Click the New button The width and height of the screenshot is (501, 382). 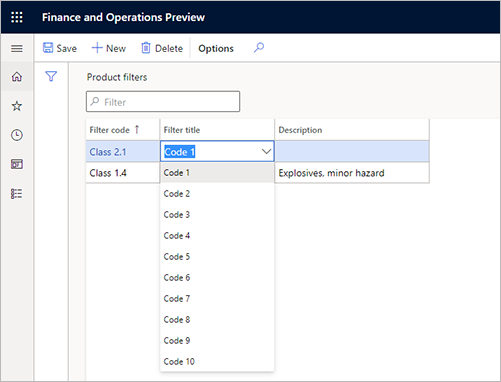109,48
